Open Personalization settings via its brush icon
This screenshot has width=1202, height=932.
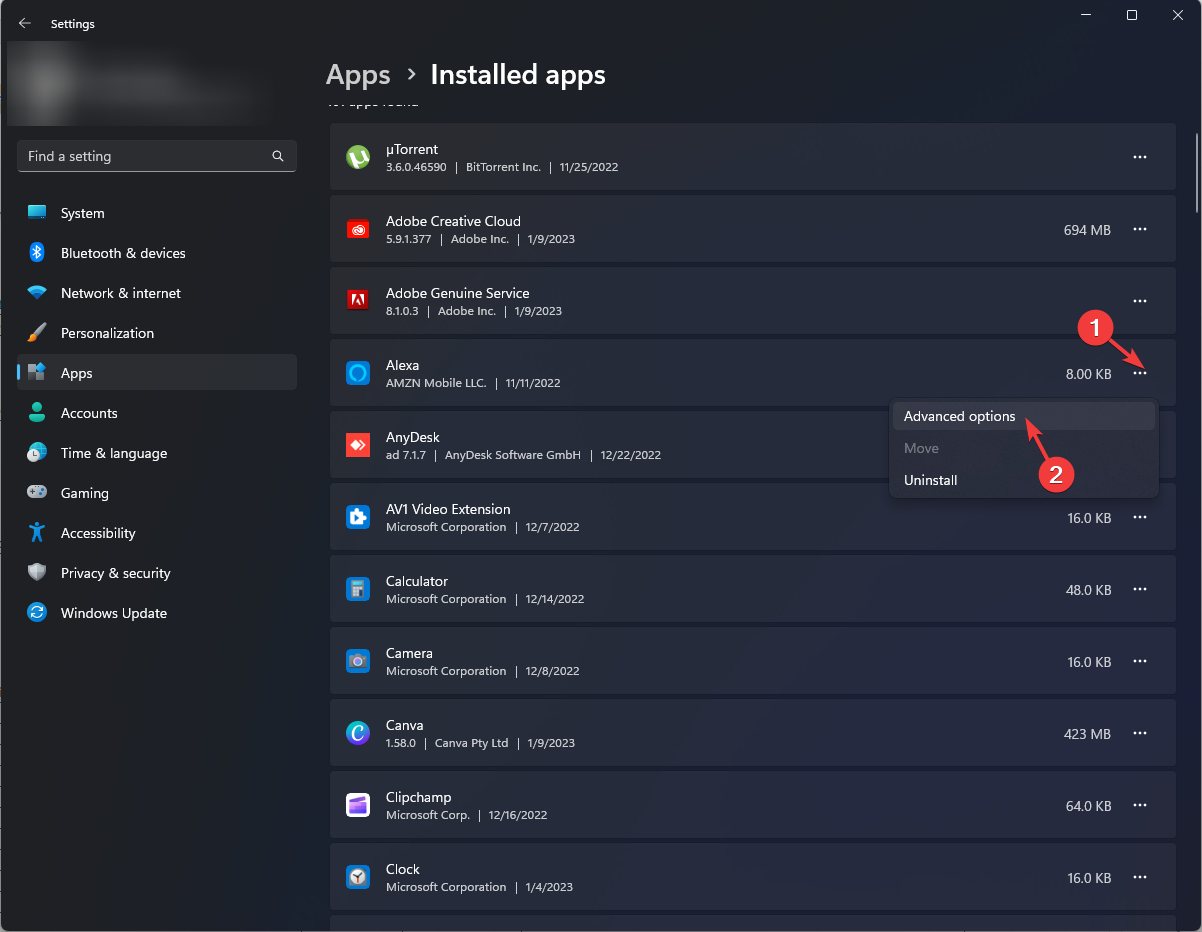36,333
